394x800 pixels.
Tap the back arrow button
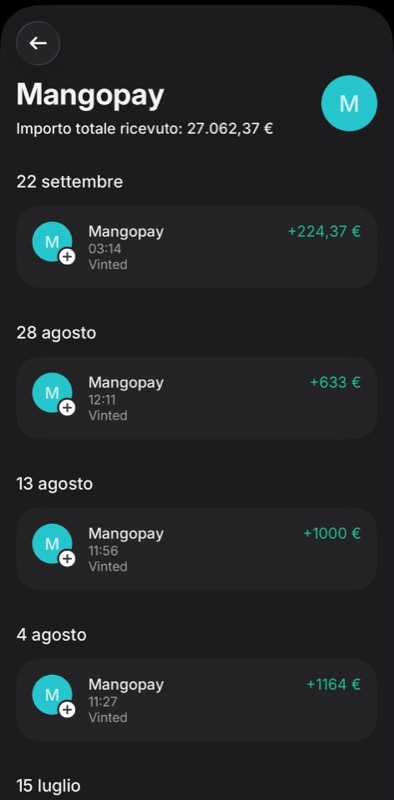tap(38, 43)
